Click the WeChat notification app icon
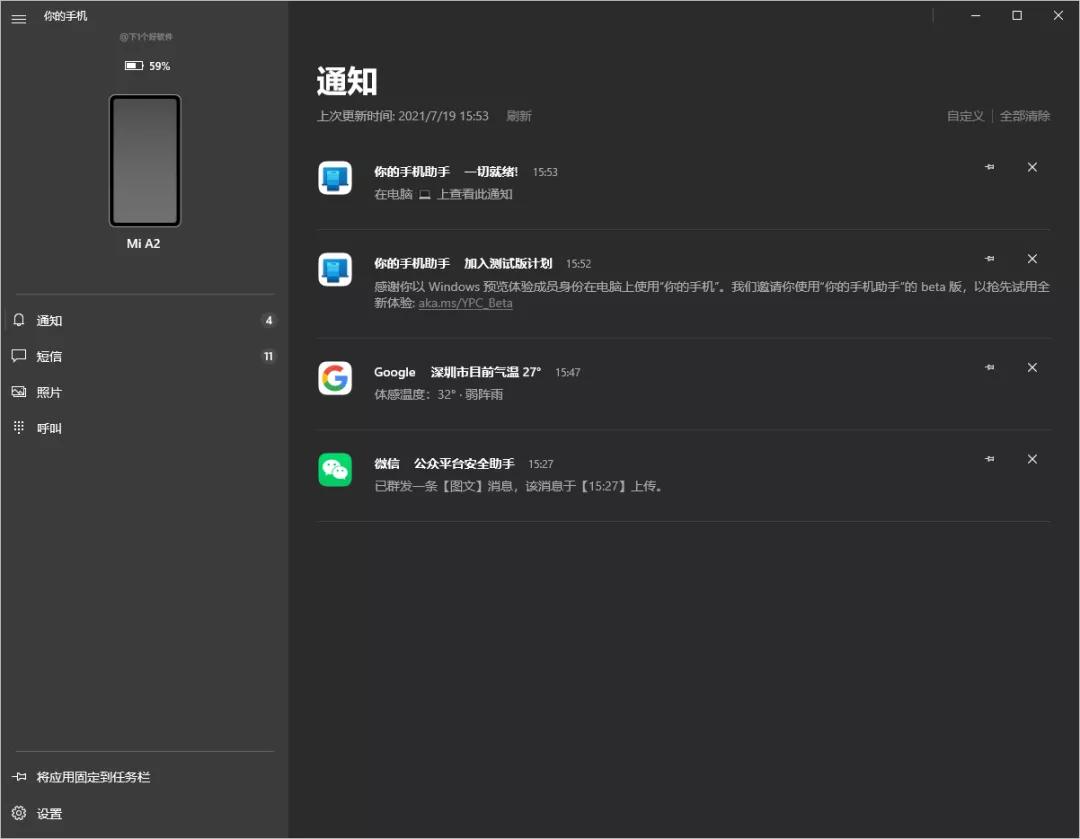The width and height of the screenshot is (1080, 839). [335, 469]
